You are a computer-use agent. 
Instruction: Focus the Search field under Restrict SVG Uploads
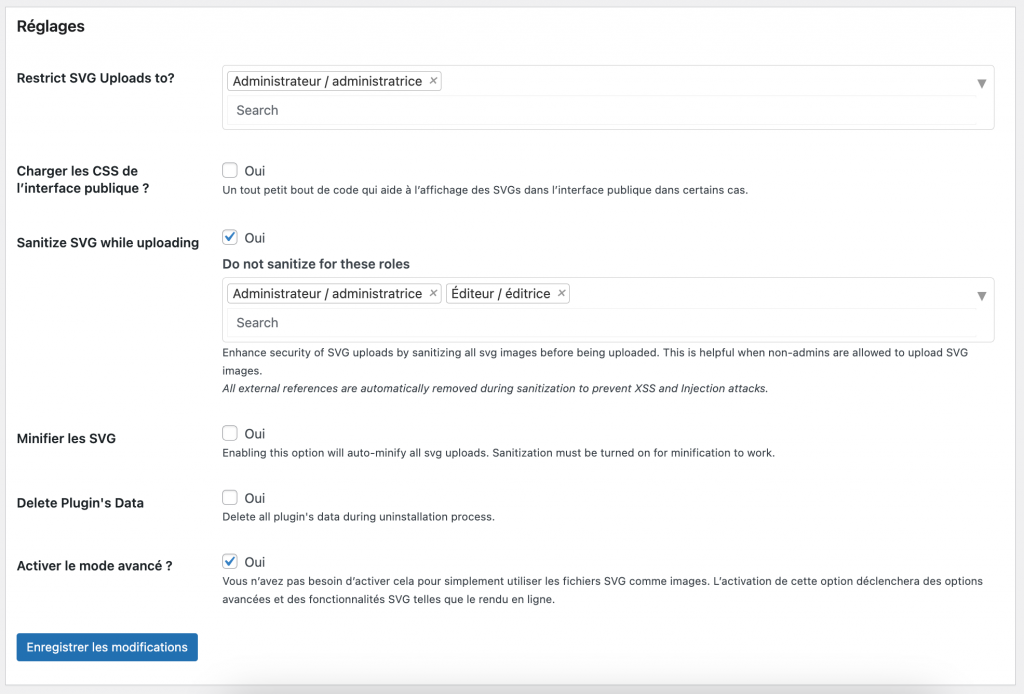coord(600,110)
